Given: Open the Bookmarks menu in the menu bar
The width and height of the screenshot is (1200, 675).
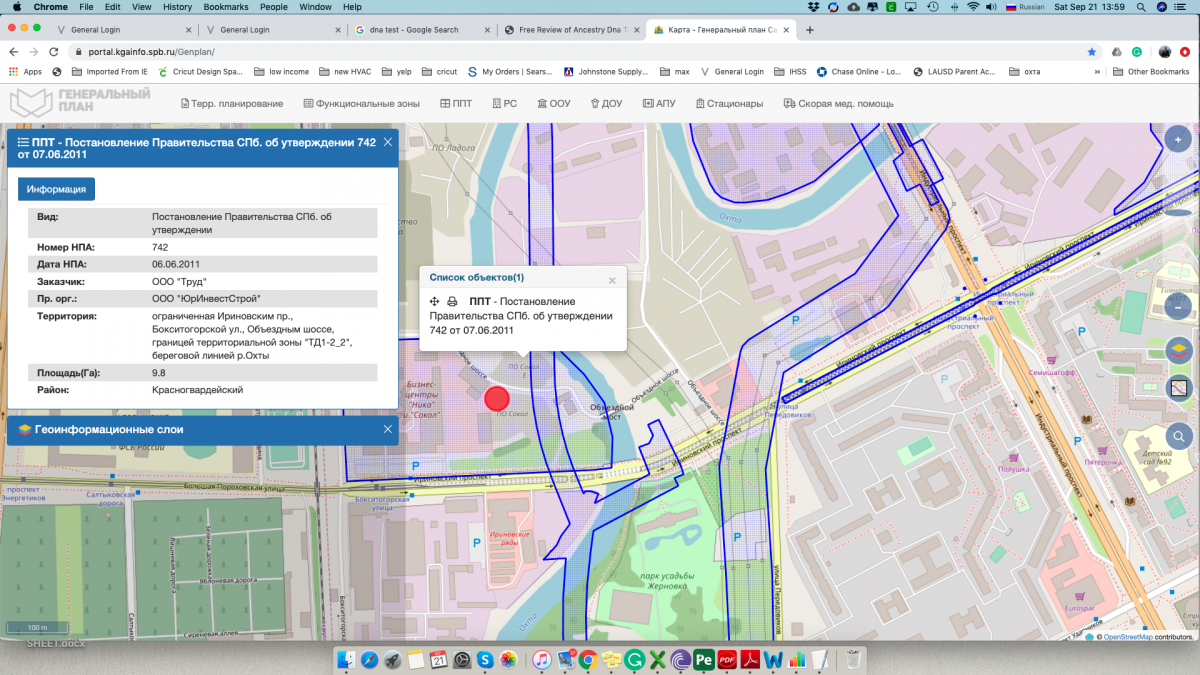Looking at the screenshot, I should 226,7.
